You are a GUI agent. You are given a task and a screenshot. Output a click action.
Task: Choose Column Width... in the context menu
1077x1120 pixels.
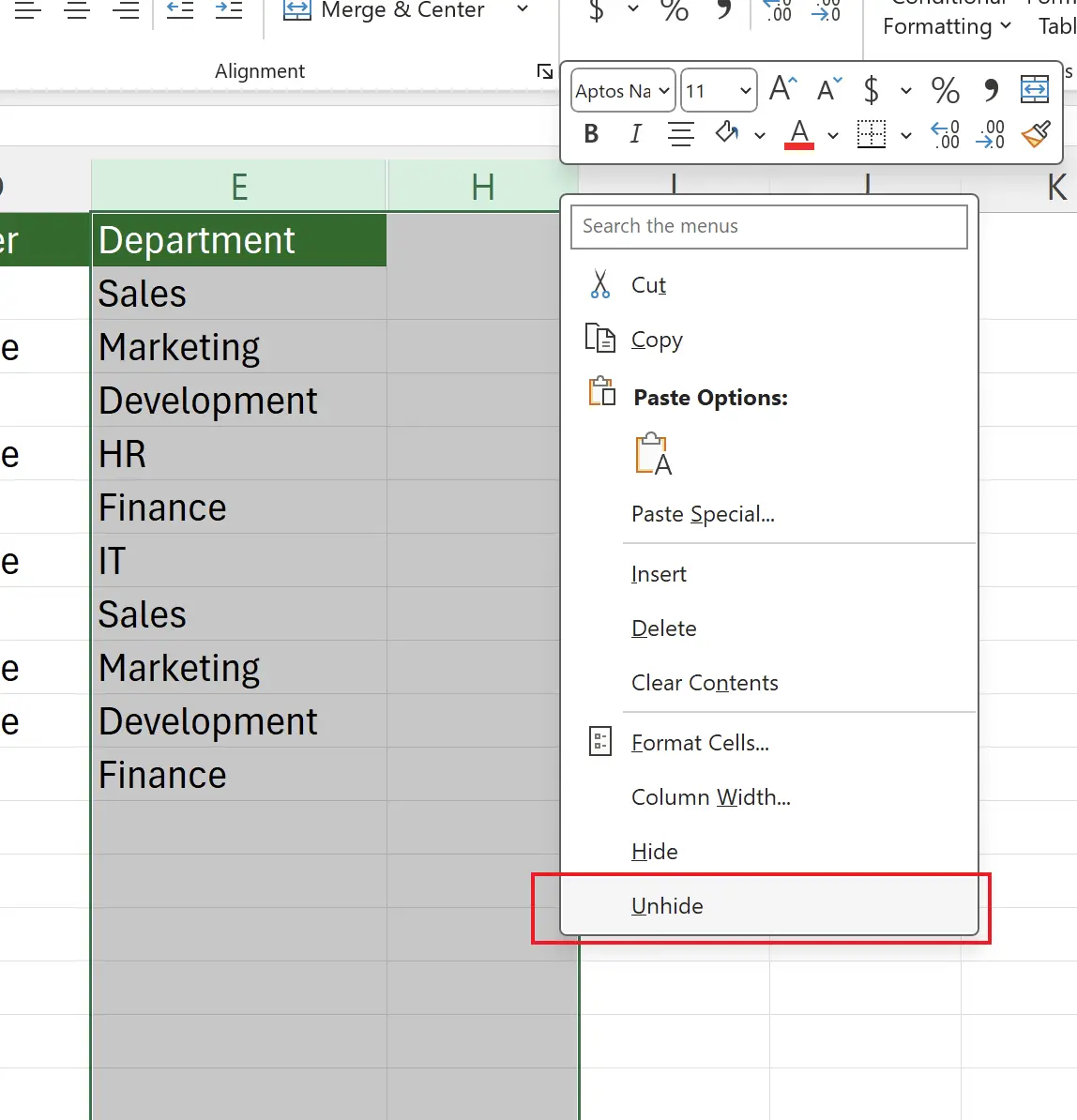(710, 797)
